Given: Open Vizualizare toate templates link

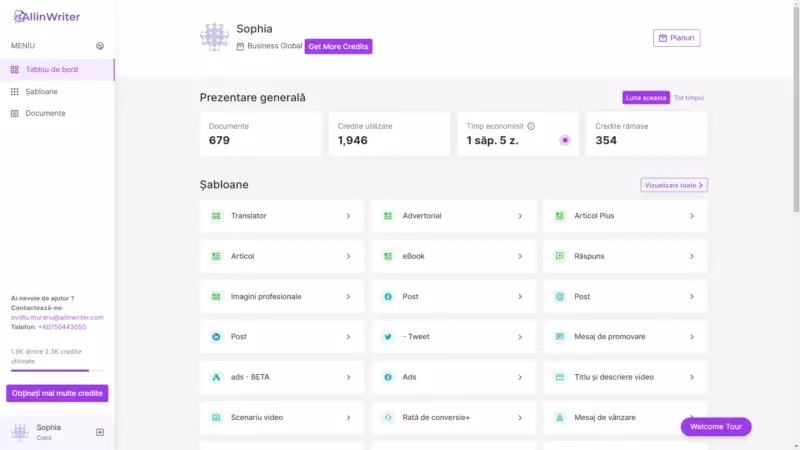Looking at the screenshot, I should point(674,185).
